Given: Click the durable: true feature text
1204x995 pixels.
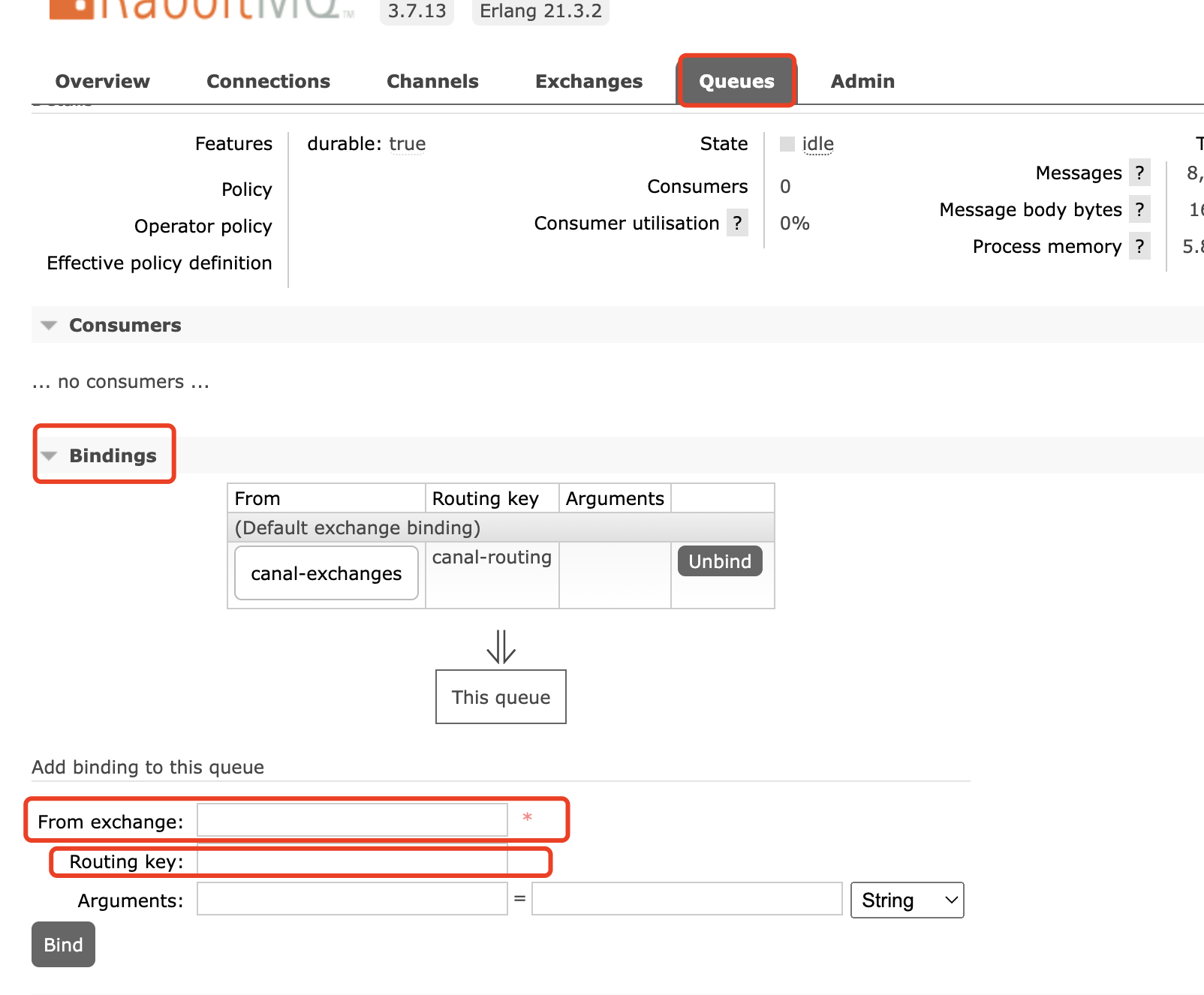Looking at the screenshot, I should 366,143.
